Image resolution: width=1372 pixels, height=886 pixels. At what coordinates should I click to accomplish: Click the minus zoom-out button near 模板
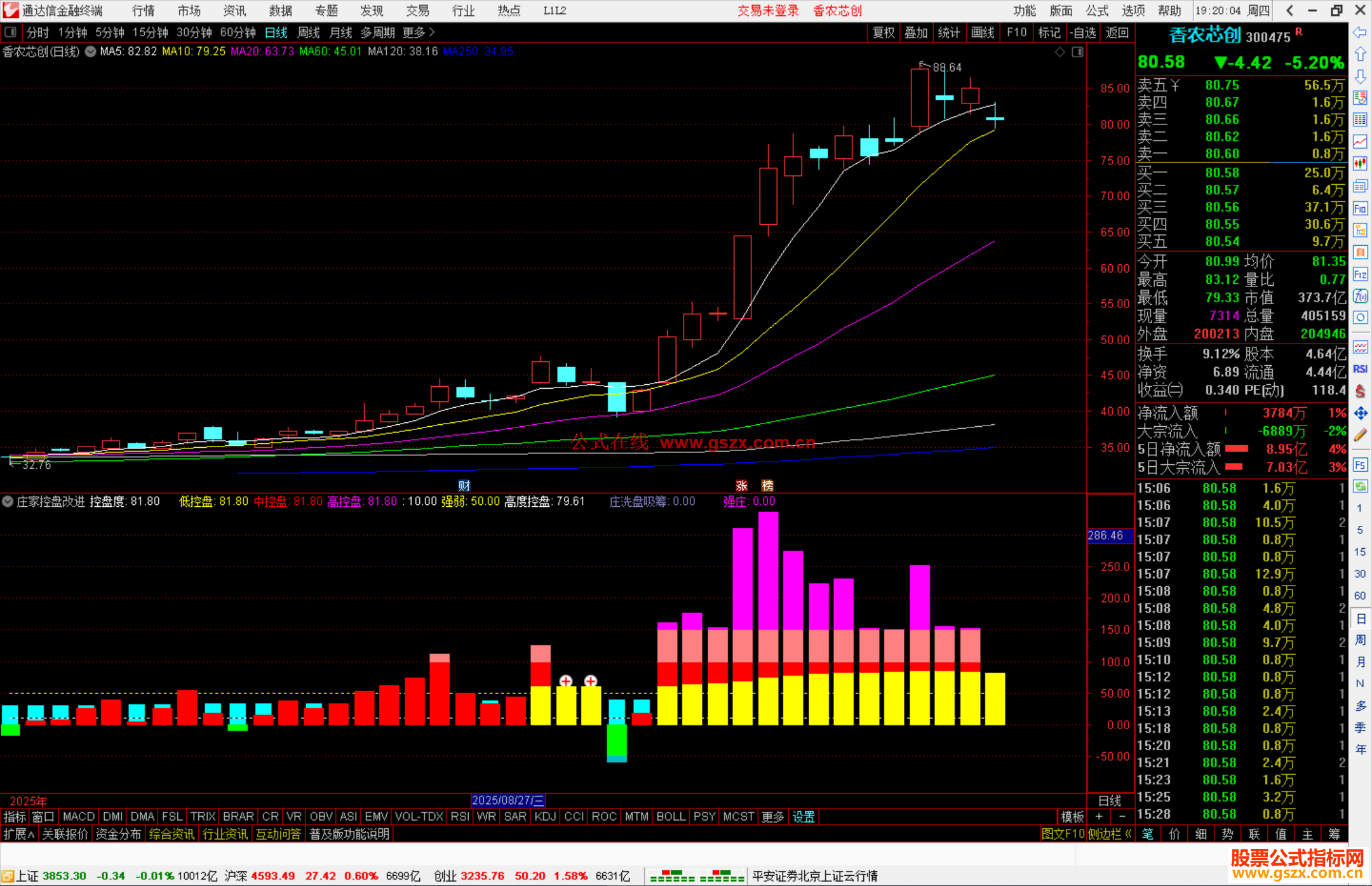(x=1122, y=817)
